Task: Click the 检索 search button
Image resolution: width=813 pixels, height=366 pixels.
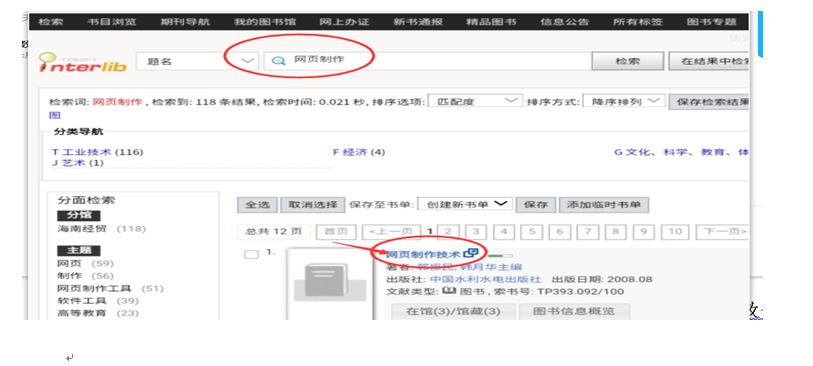Action: click(628, 61)
